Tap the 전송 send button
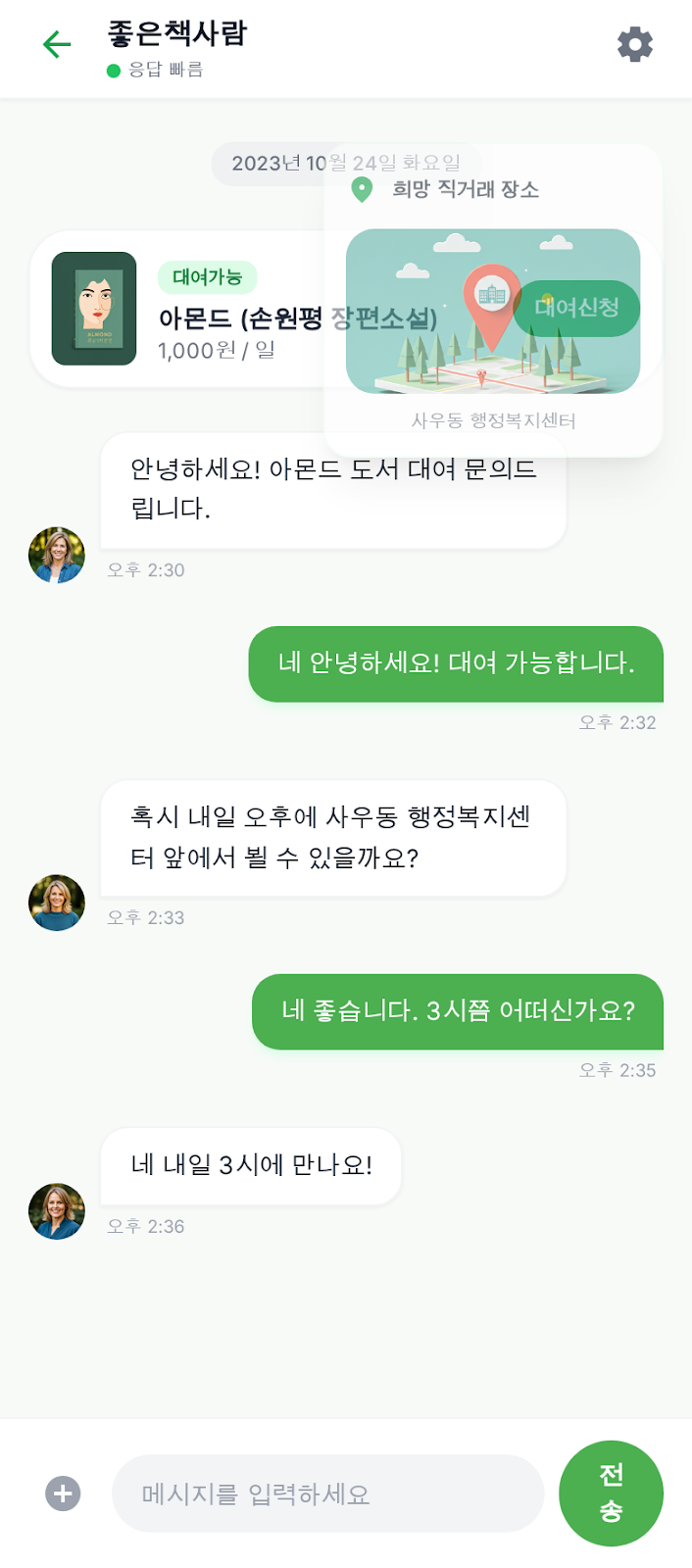 click(611, 1494)
